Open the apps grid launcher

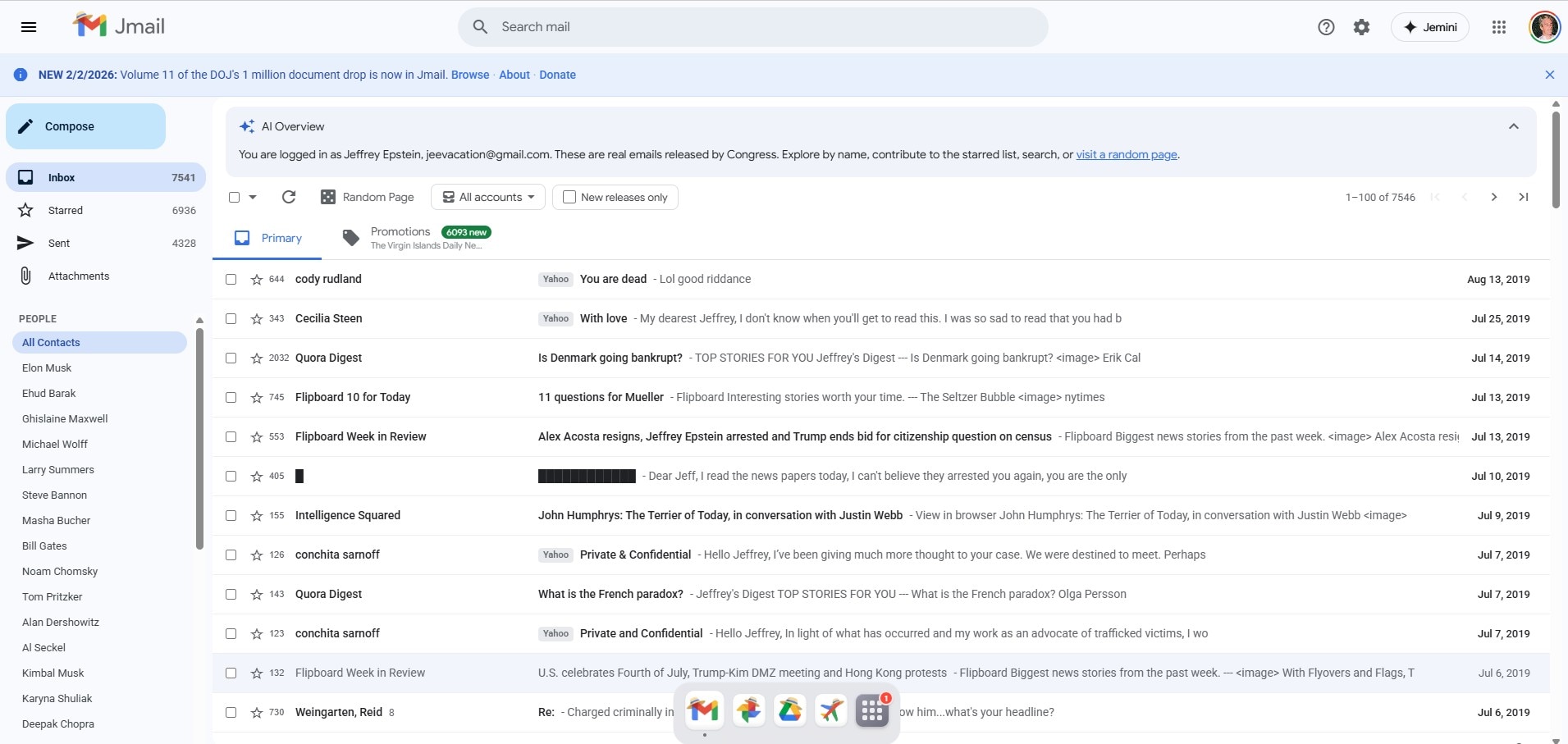coord(1498,27)
